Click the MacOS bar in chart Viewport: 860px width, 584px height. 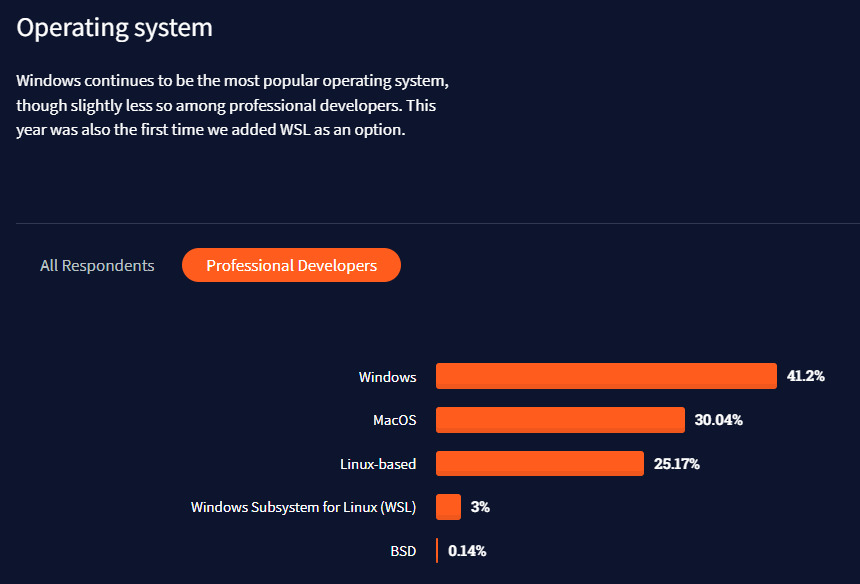click(x=560, y=419)
